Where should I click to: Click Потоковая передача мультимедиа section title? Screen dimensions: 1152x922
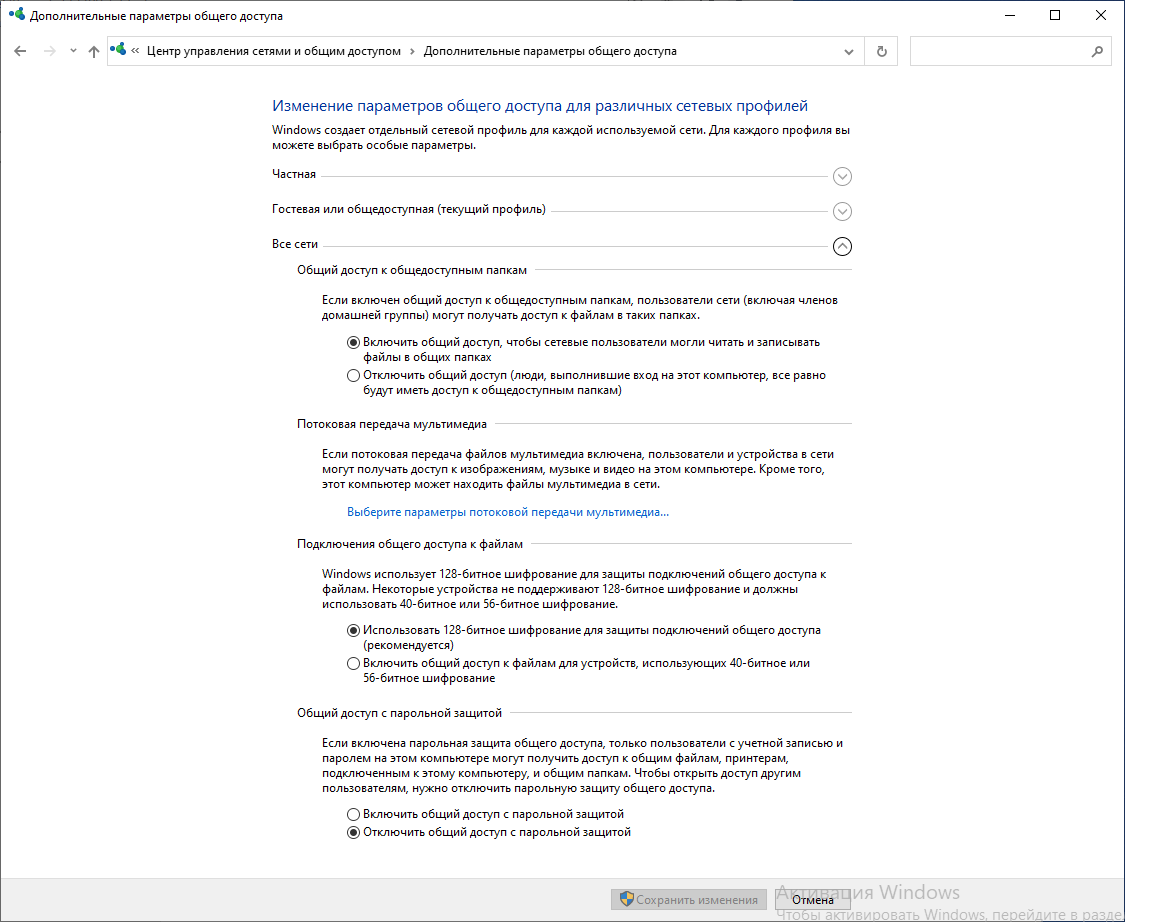392,424
